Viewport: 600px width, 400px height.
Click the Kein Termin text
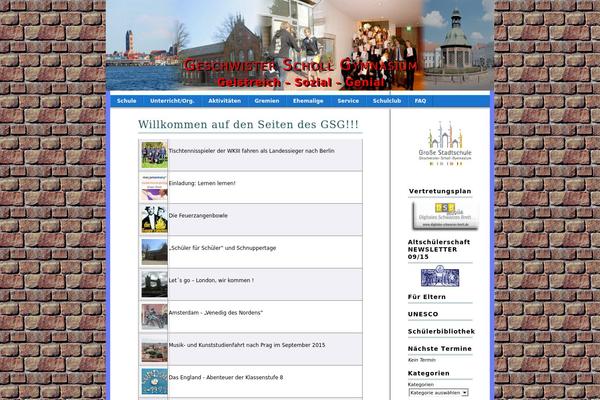click(x=422, y=360)
